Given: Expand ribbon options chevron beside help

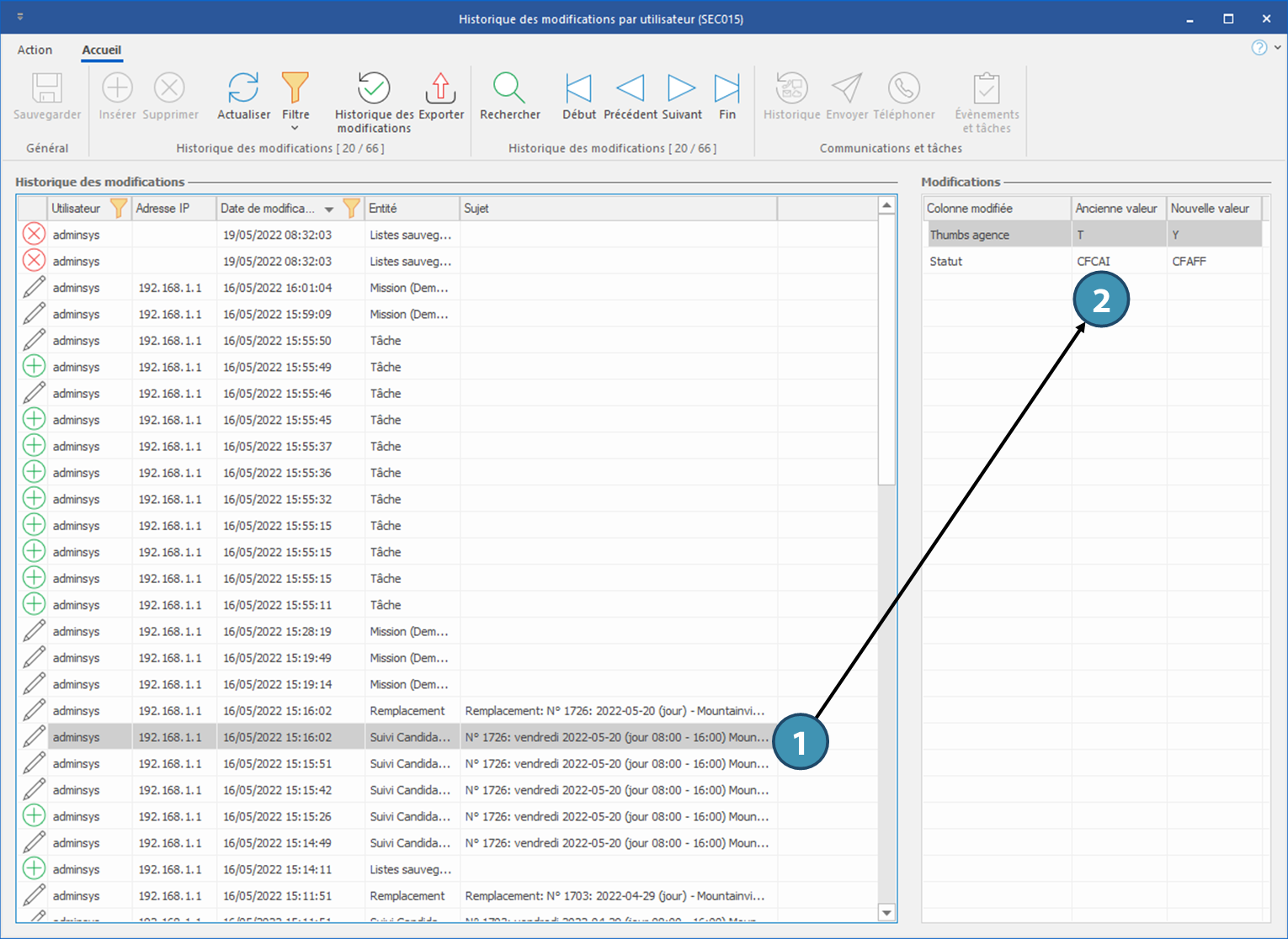Looking at the screenshot, I should [x=1278, y=48].
